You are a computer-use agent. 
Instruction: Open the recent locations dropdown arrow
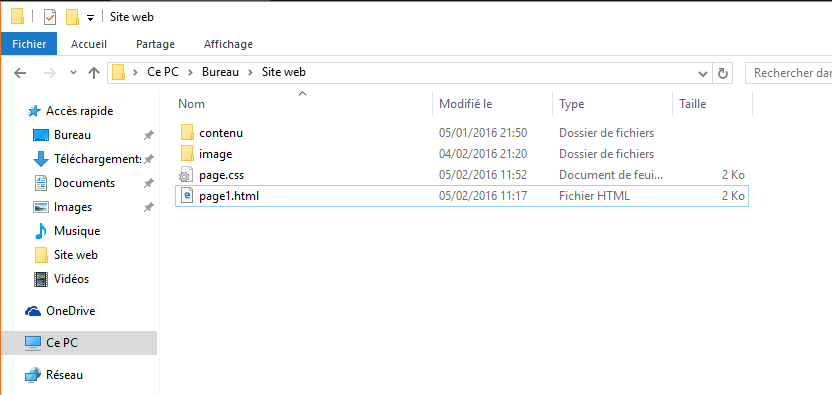point(73,73)
